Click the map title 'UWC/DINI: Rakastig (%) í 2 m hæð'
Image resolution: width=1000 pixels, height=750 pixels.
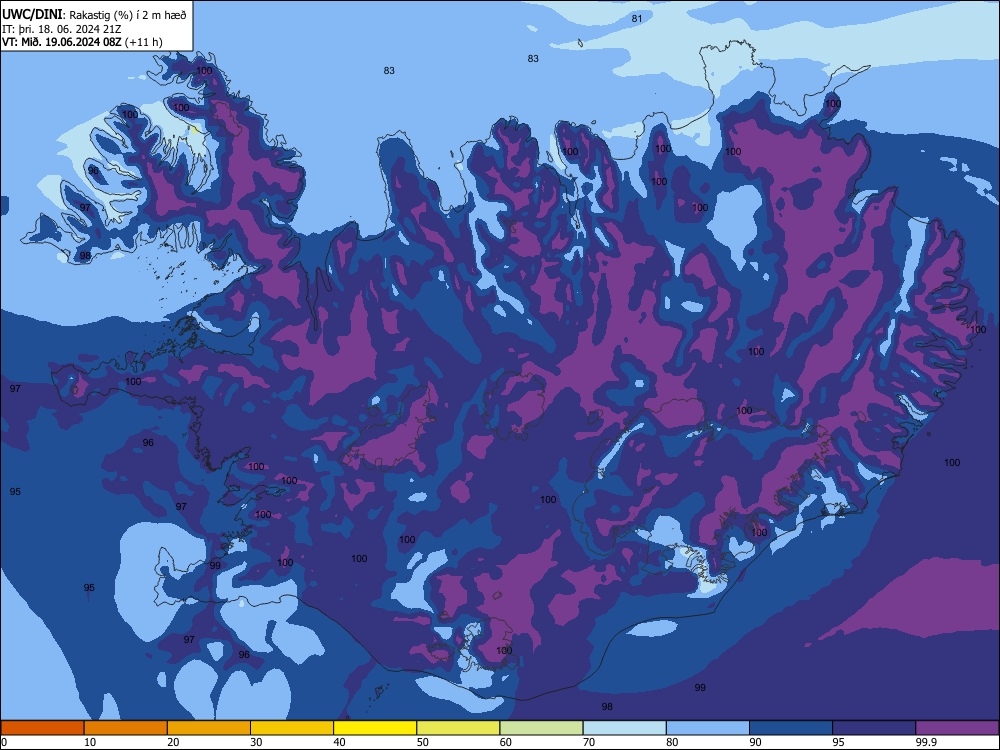[x=94, y=15]
